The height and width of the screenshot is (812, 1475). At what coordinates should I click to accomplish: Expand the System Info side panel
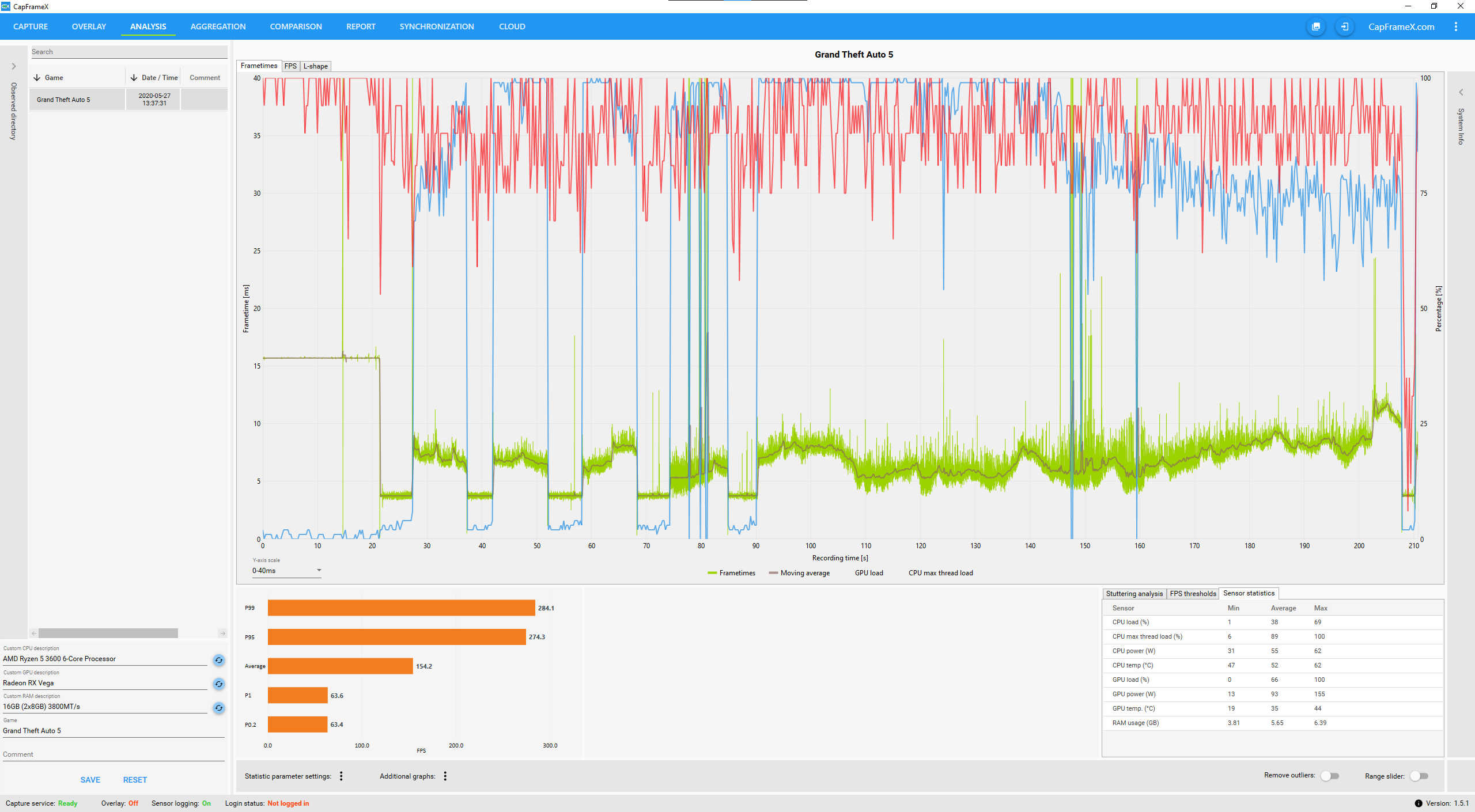[1461, 92]
